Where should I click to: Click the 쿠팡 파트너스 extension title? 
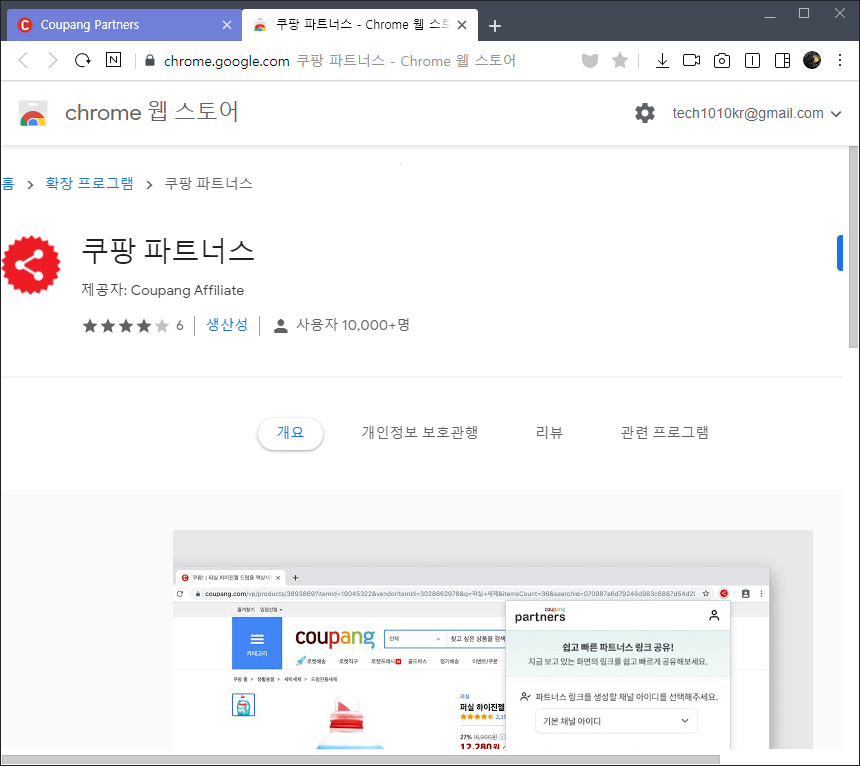168,251
